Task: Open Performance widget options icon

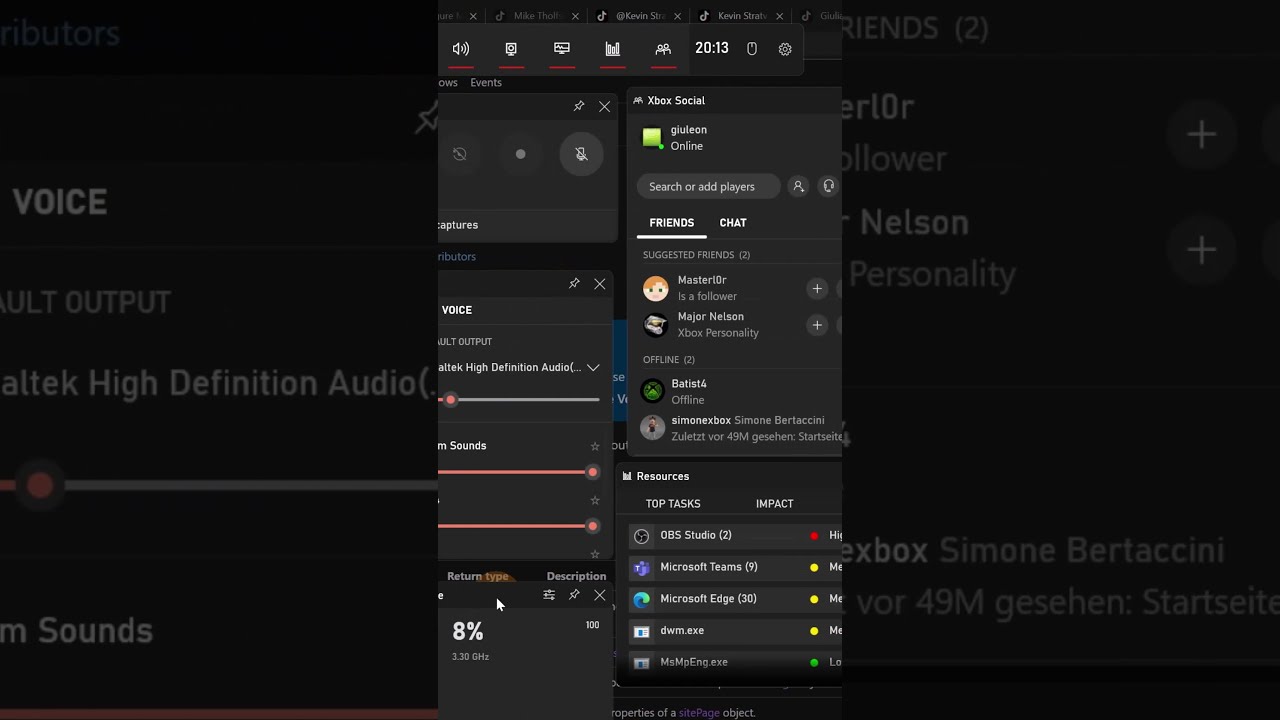Action: coord(549,595)
